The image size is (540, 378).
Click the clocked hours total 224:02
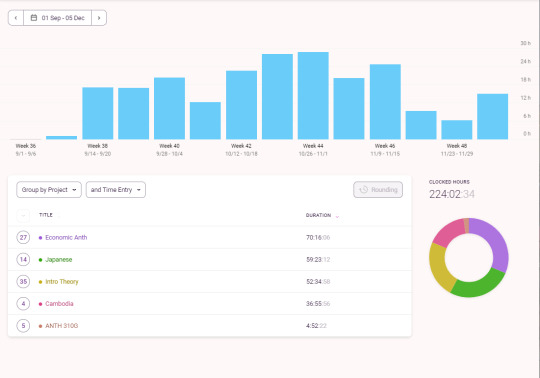[451, 195]
